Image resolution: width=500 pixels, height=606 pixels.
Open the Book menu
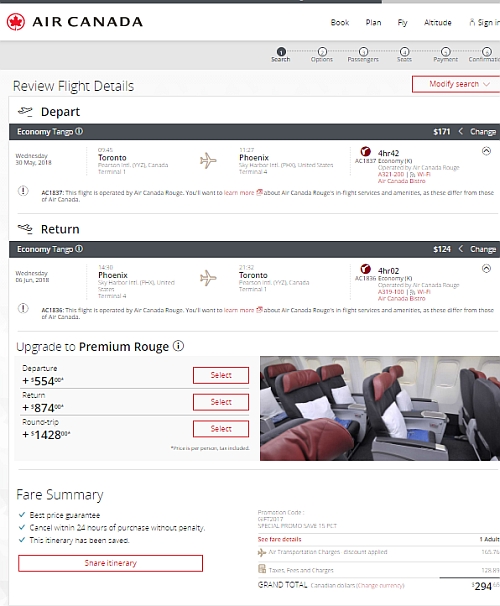[x=340, y=22]
